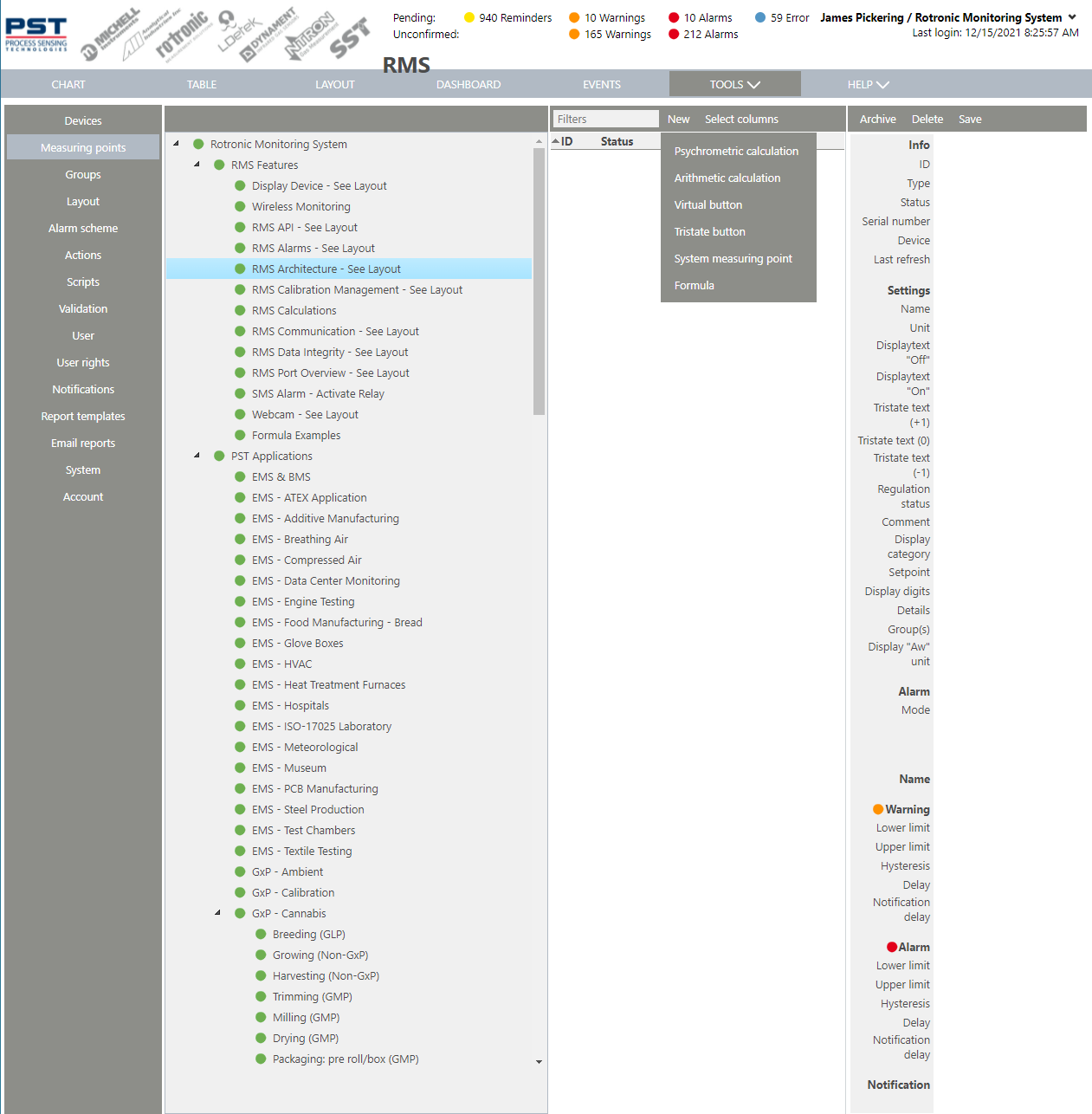Viewport: 1092px width, 1114px height.
Task: Click green status dot beside Formula Examples
Action: [240, 435]
